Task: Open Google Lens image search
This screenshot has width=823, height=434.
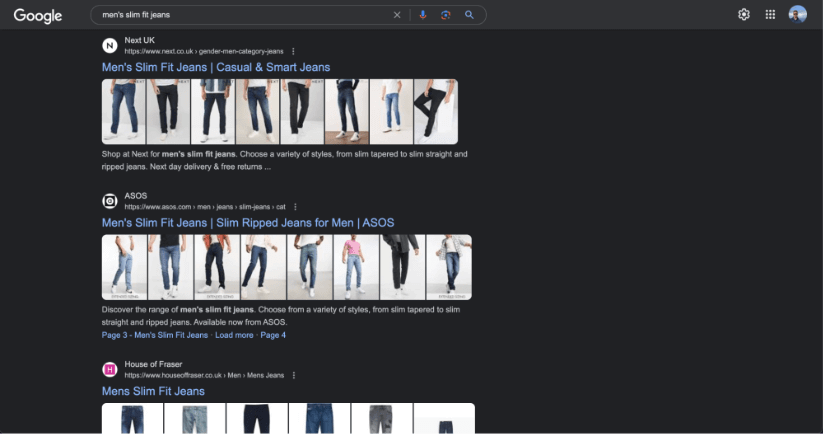Action: pos(446,15)
